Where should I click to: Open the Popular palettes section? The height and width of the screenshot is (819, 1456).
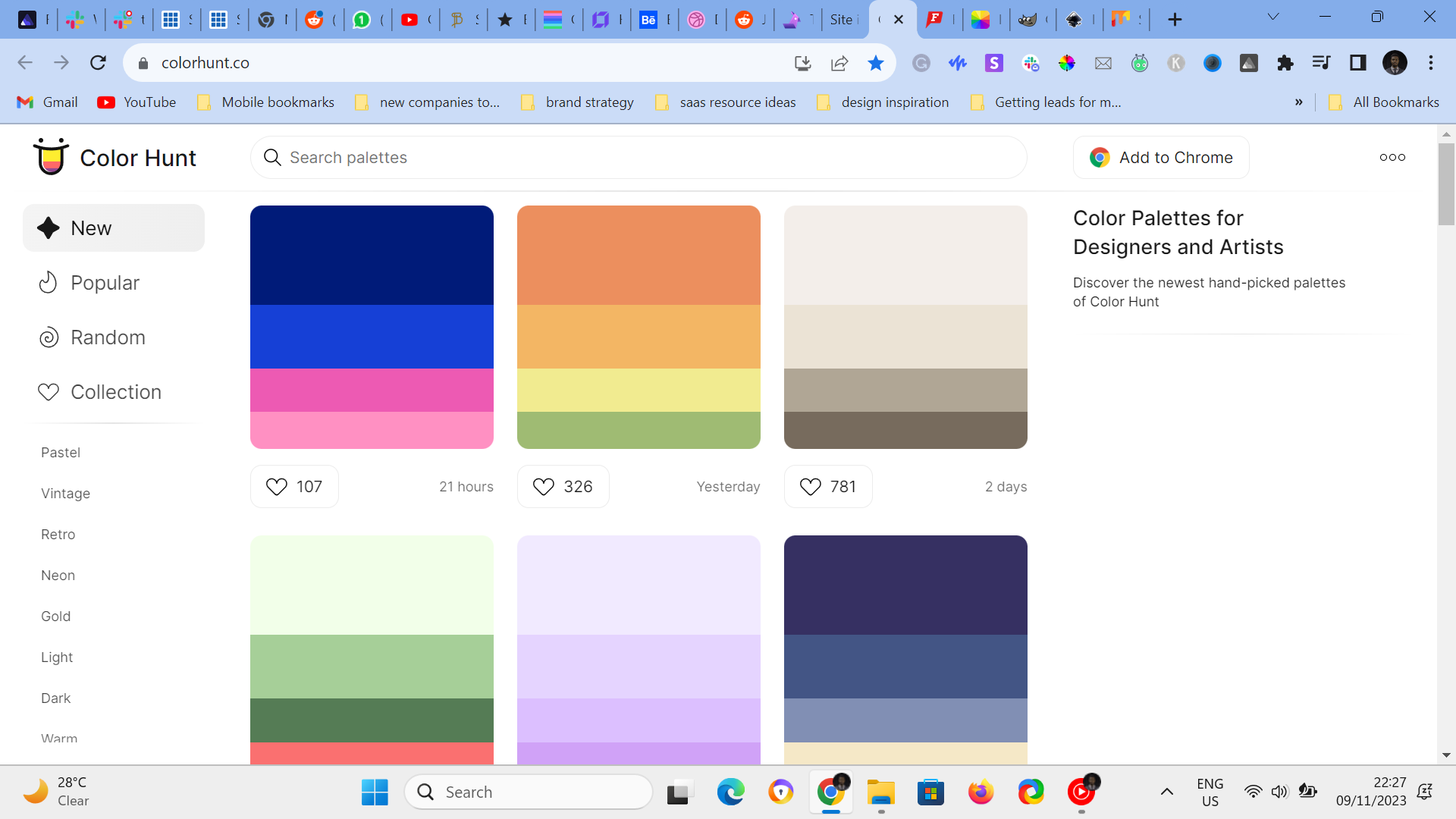pos(105,283)
